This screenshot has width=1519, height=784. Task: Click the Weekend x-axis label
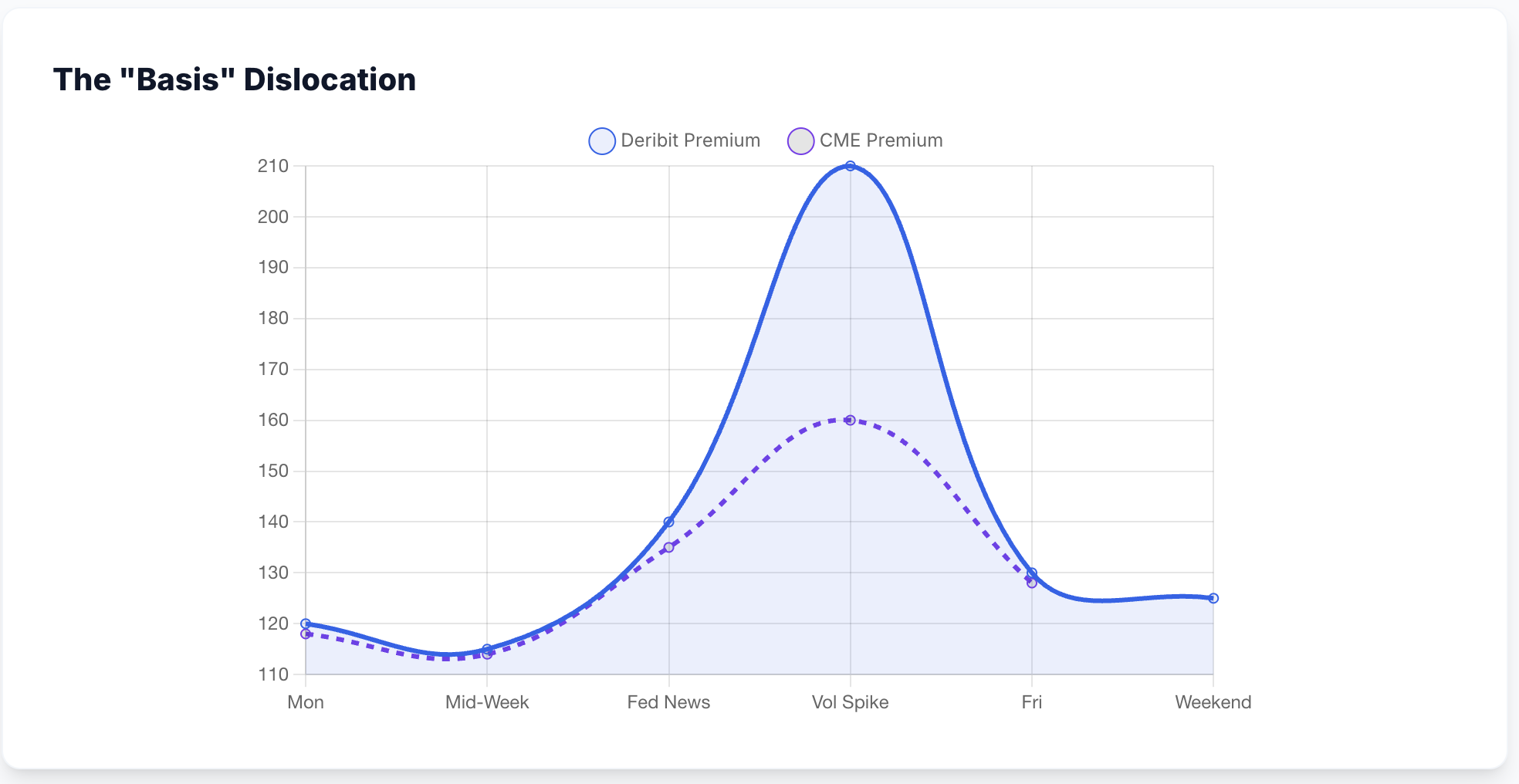point(1213,702)
